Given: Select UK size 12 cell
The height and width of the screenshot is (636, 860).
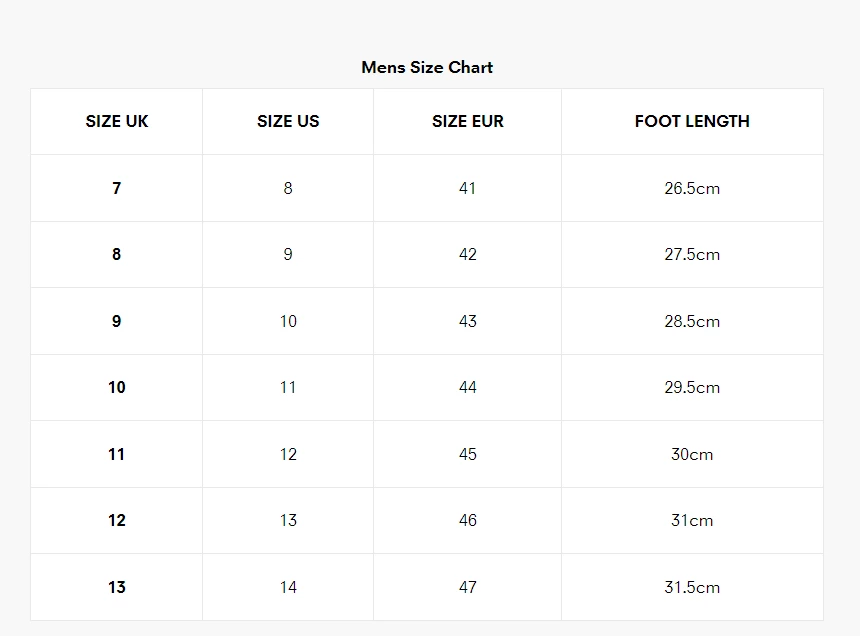Looking at the screenshot, I should coord(117,520).
